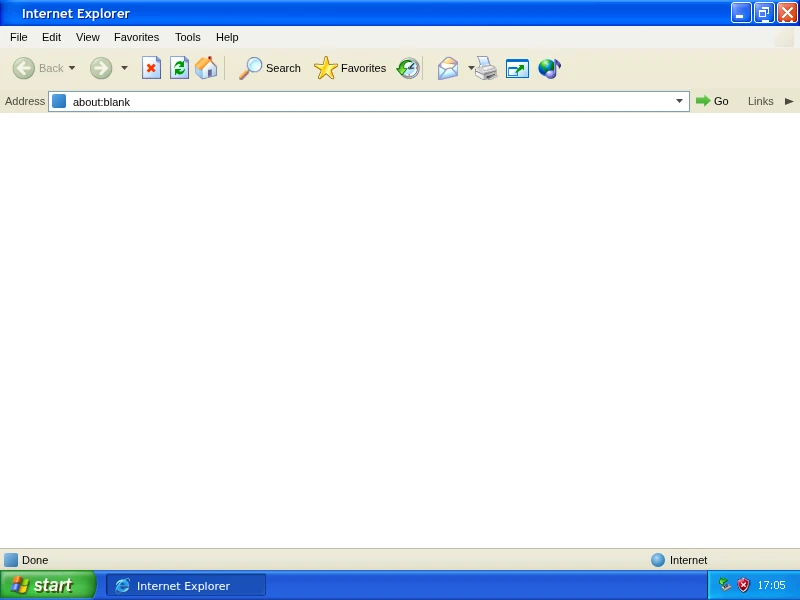Screen dimensions: 800x600
Task: Open the Edit menu
Action: [x=52, y=37]
